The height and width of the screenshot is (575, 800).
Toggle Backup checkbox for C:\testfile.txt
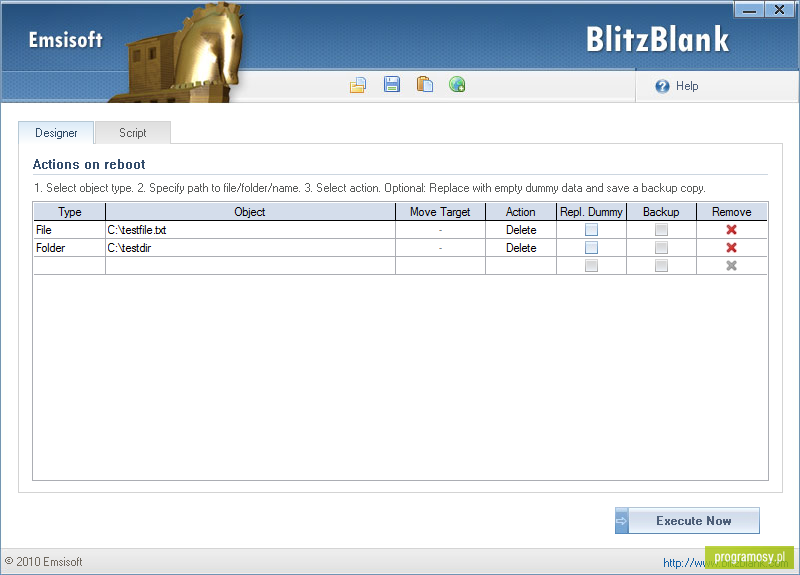pos(661,230)
